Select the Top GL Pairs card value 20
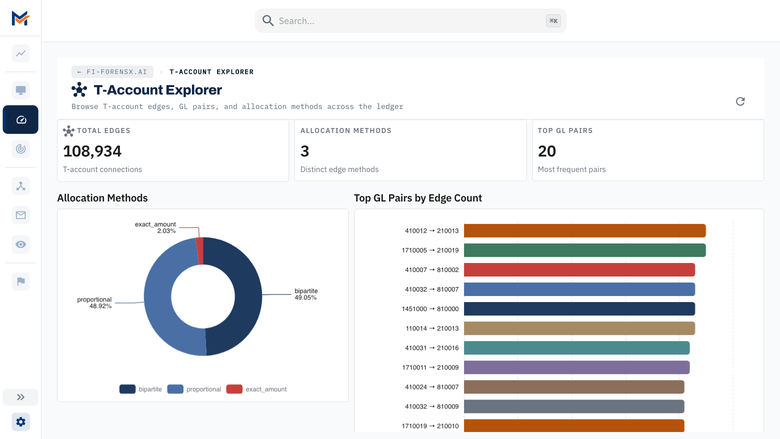 pos(547,151)
